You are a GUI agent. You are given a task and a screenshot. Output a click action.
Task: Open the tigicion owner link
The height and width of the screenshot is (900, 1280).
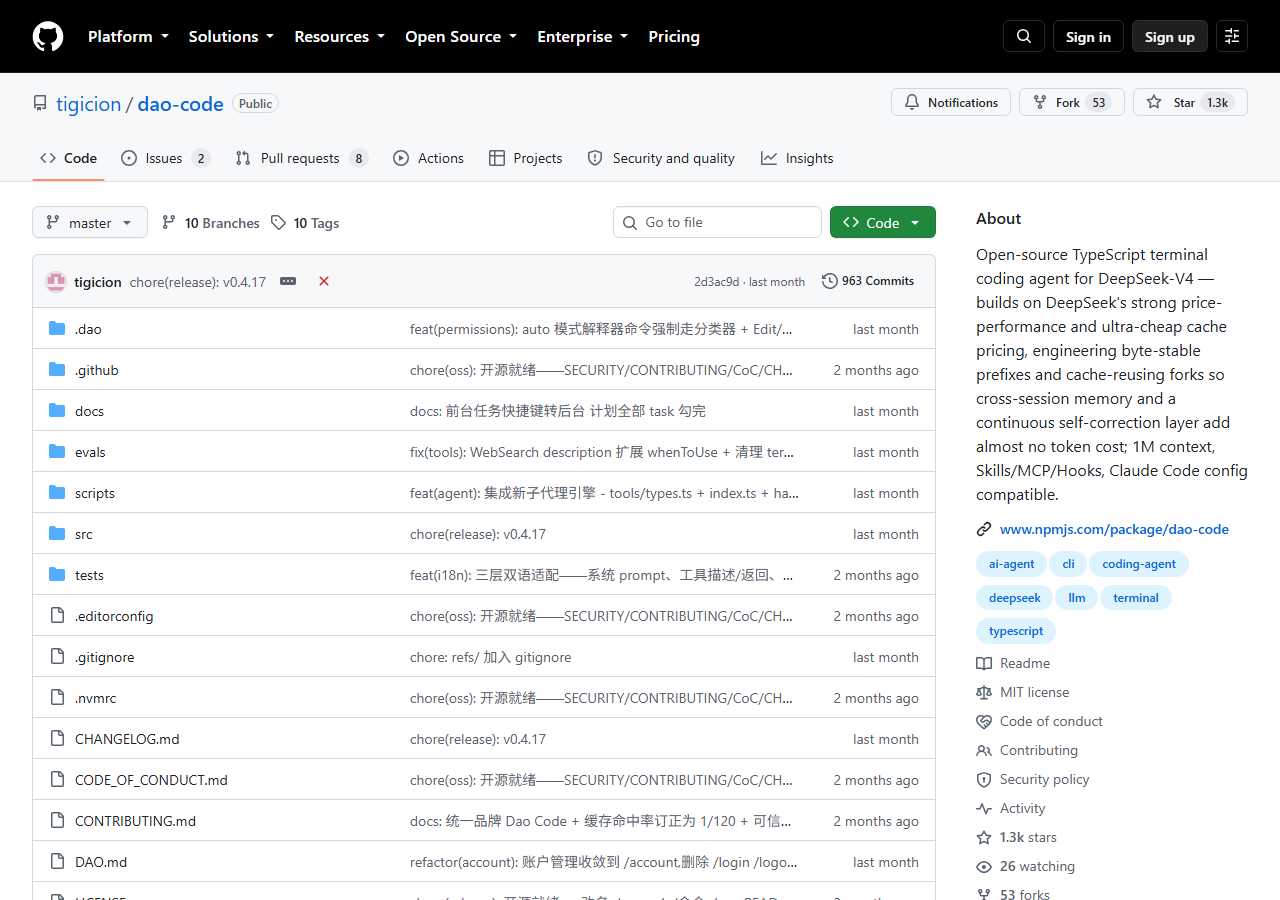point(89,104)
